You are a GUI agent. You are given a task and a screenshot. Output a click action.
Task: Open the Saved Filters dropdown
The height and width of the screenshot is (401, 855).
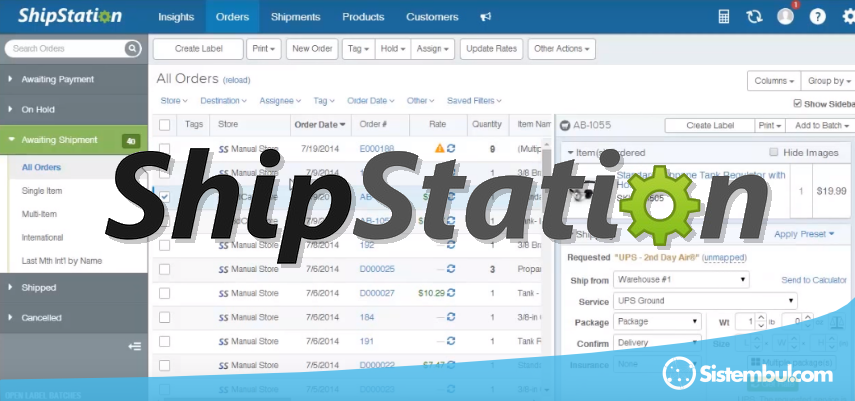474,101
